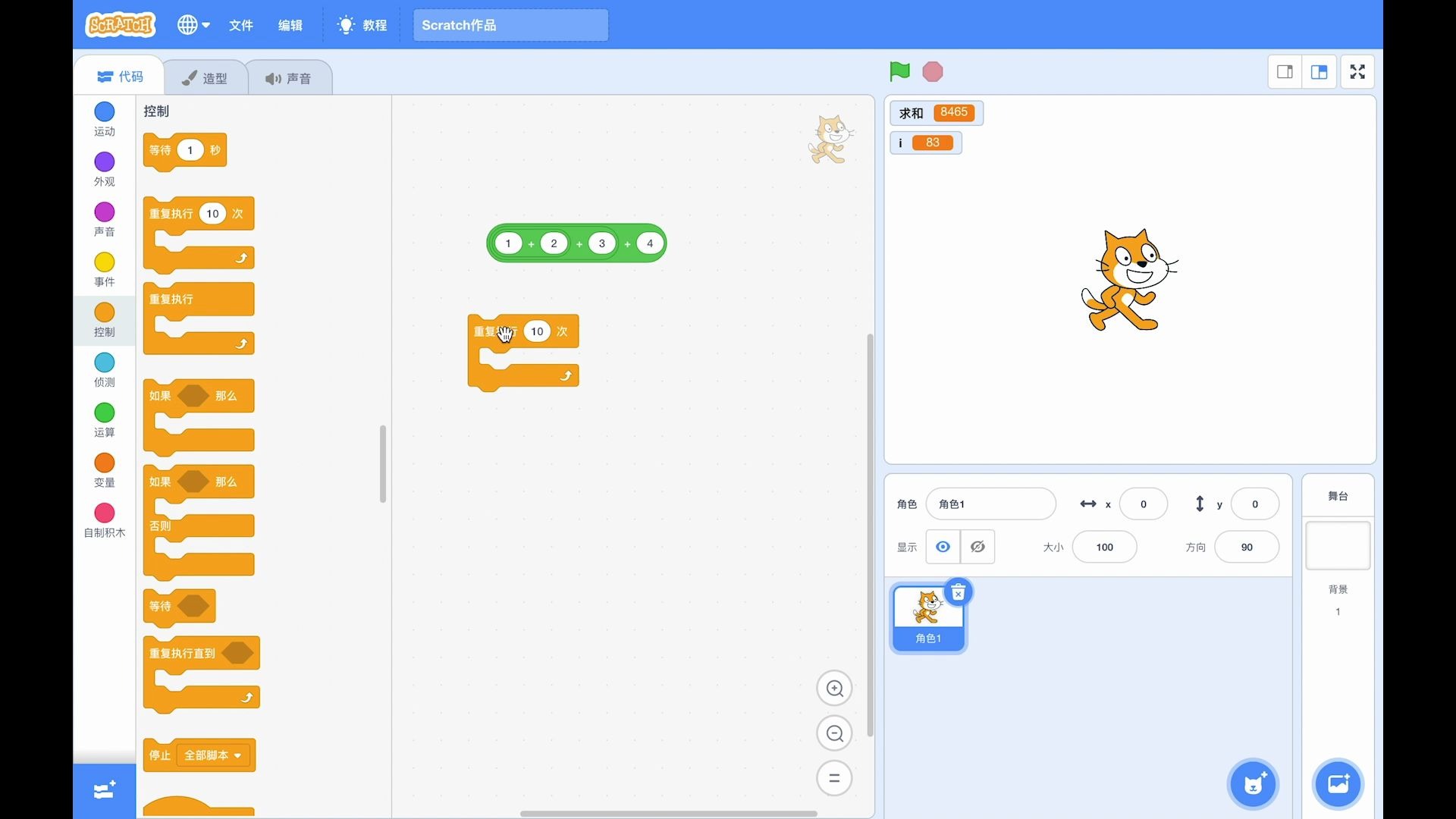Image resolution: width=1456 pixels, height=819 pixels.
Task: Reset workspace zoom with equals button
Action: [834, 778]
